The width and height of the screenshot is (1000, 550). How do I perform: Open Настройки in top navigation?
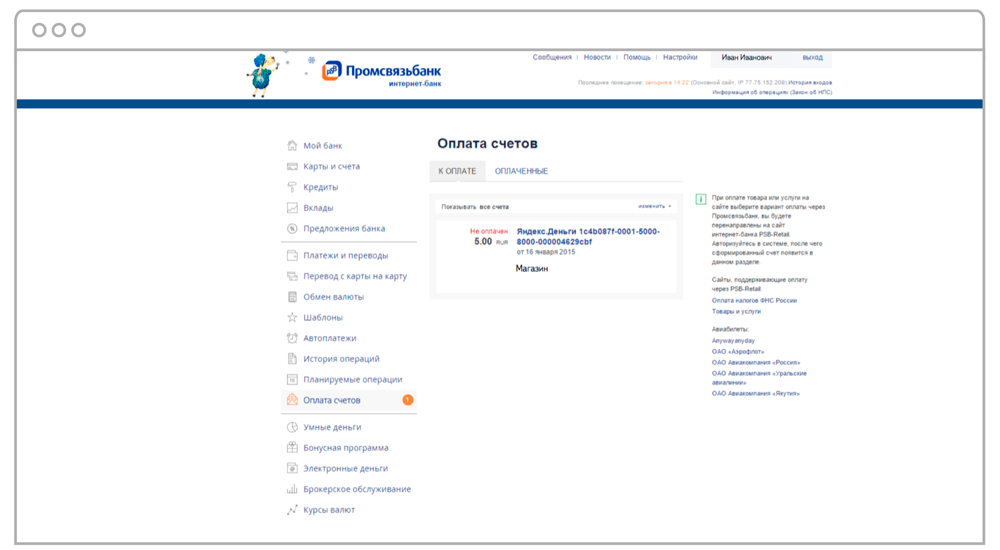click(x=680, y=57)
